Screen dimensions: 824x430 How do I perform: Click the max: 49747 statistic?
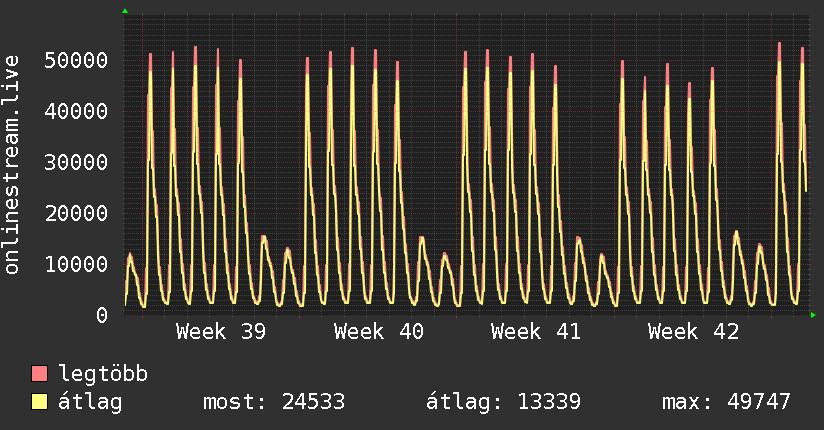[726, 402]
